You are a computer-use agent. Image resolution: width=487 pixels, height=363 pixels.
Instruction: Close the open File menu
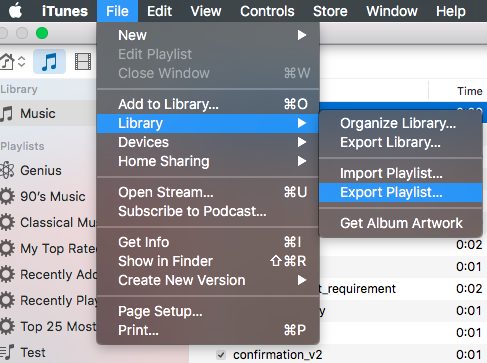(117, 11)
